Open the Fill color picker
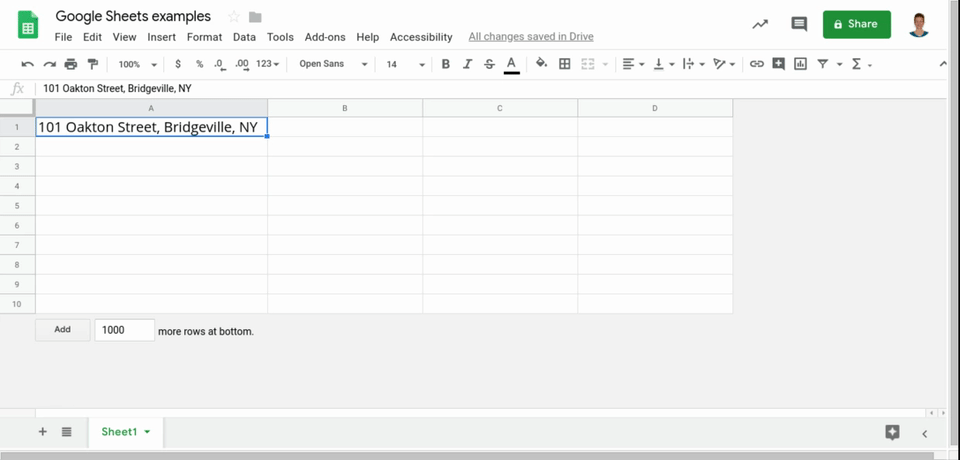The width and height of the screenshot is (960, 460). 541,64
